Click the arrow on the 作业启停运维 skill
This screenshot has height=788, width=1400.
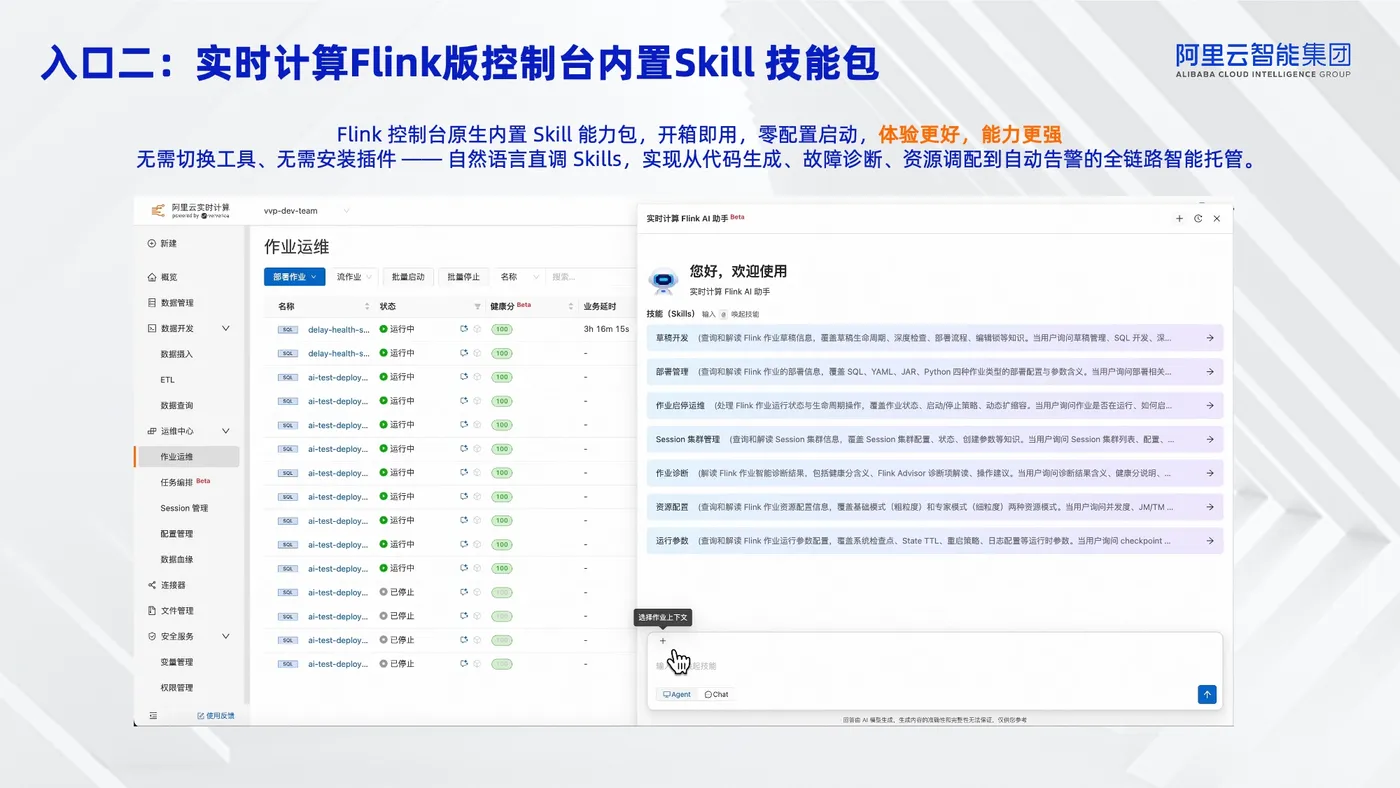(1210, 406)
